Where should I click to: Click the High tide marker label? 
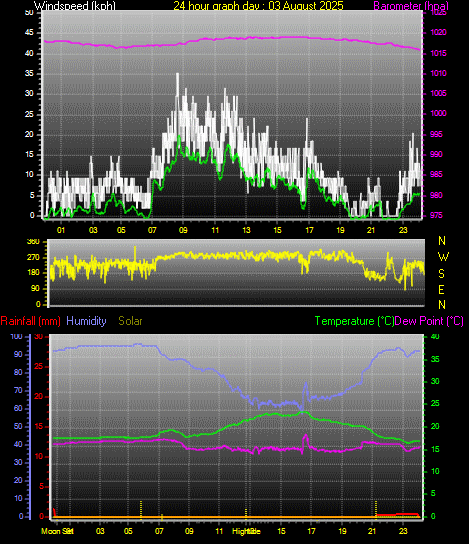(x=246, y=531)
